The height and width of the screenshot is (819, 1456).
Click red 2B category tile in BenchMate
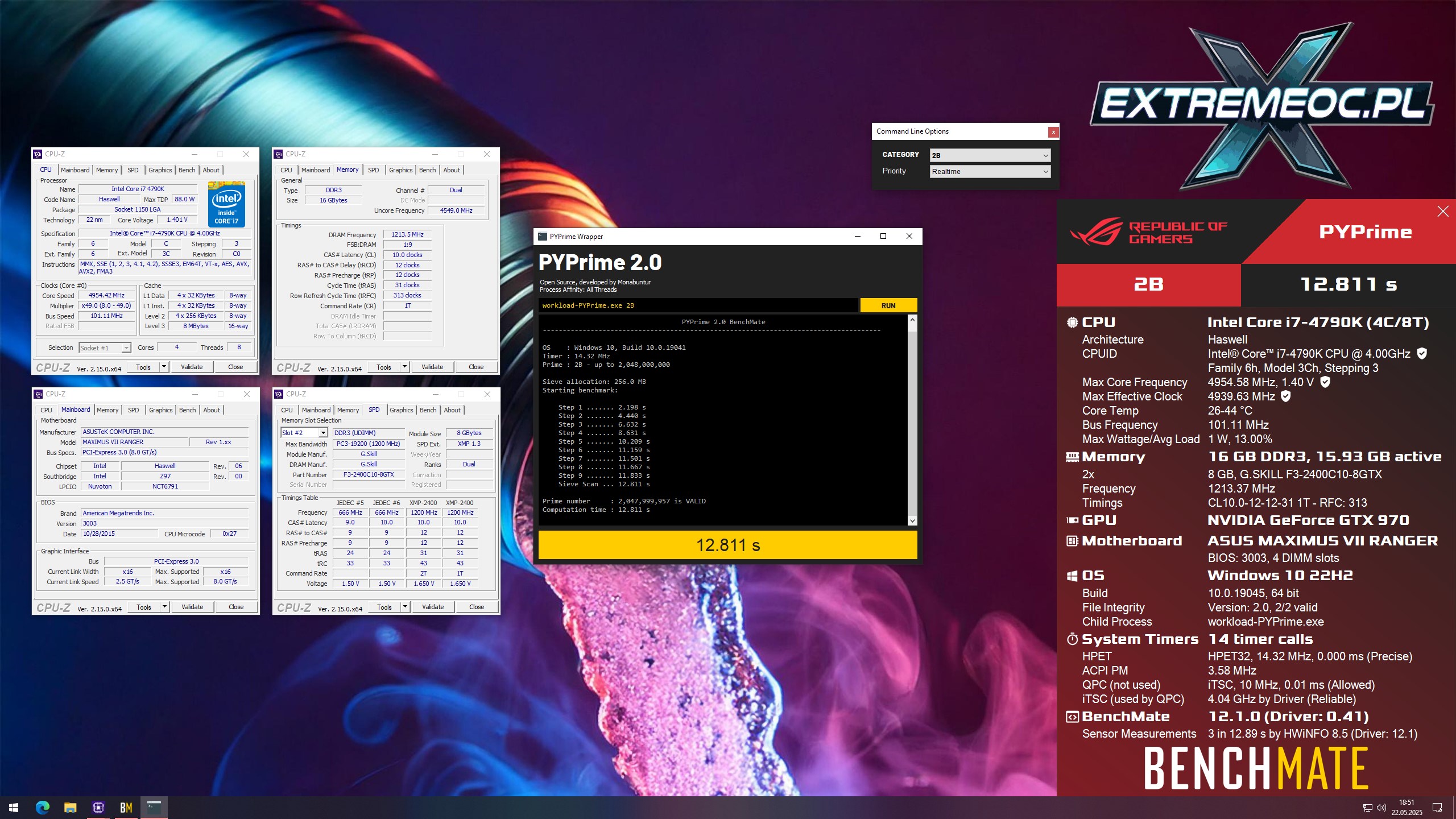tap(1148, 284)
